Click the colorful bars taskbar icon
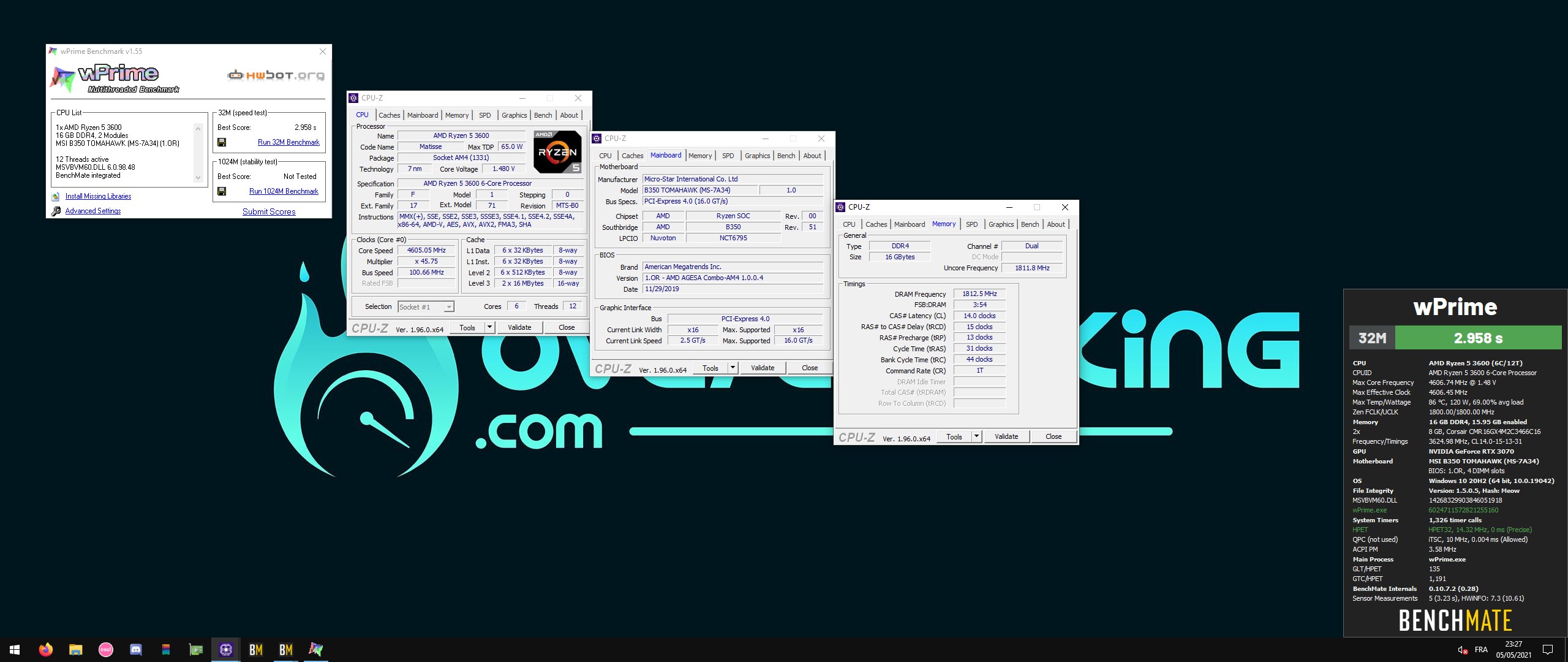1568x662 pixels. tap(165, 650)
